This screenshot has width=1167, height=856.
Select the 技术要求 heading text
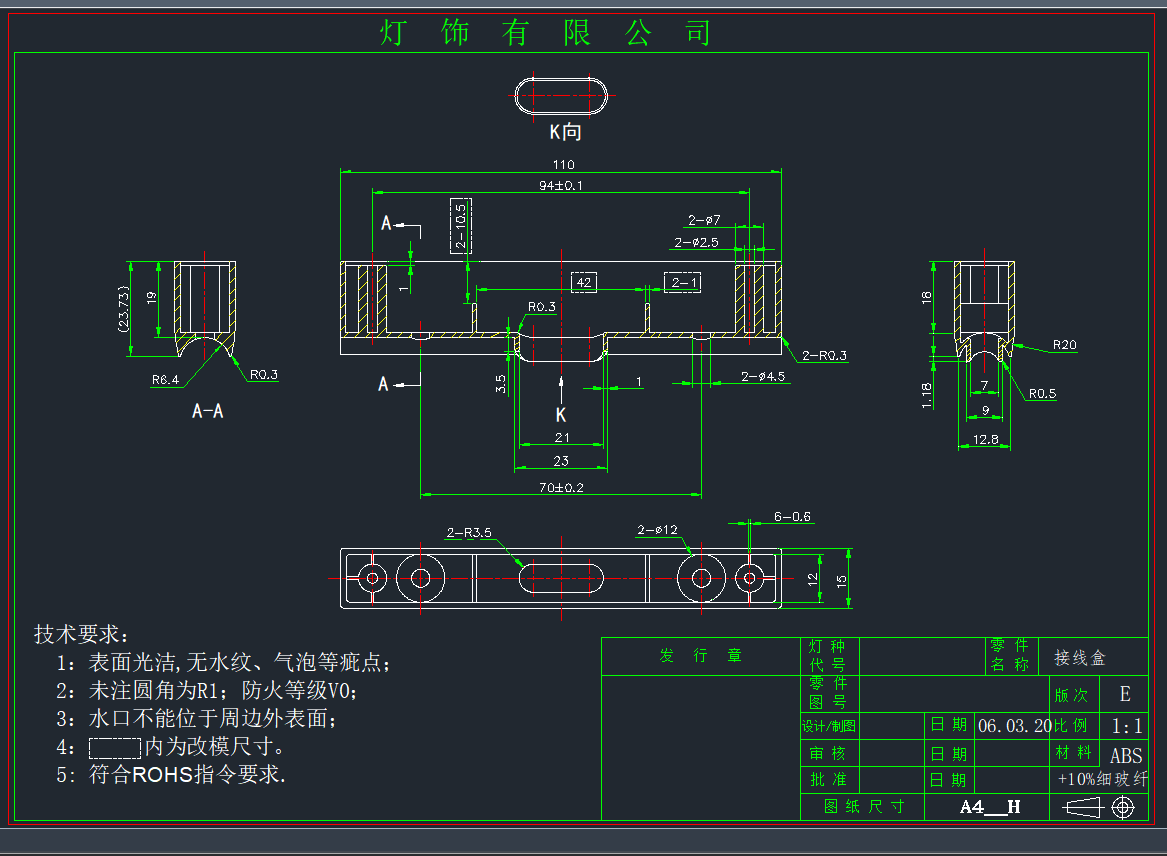tap(81, 634)
